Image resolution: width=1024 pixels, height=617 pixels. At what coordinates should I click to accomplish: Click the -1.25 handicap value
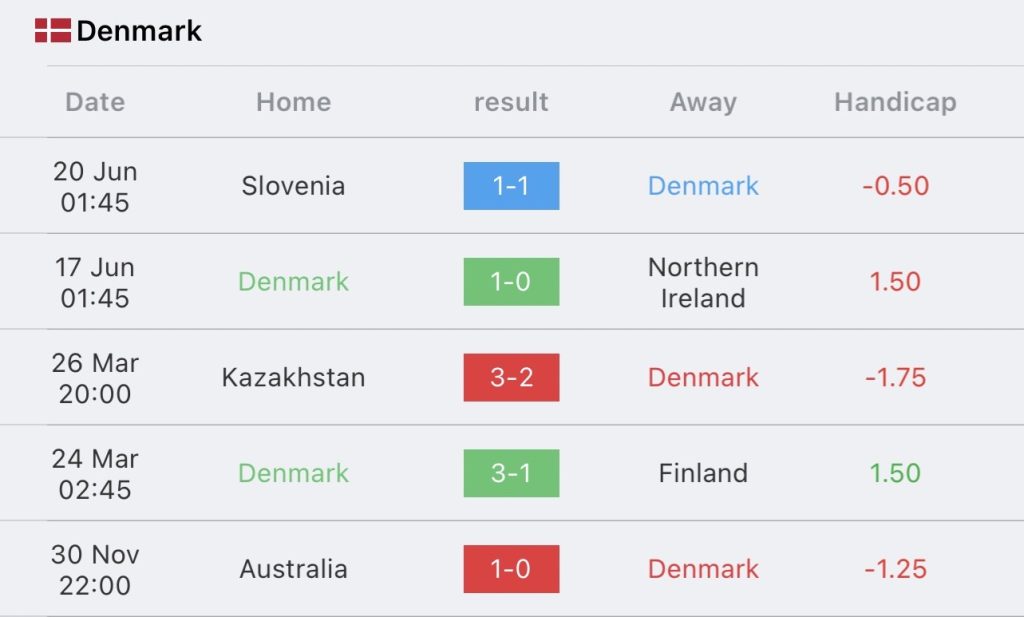coord(895,569)
